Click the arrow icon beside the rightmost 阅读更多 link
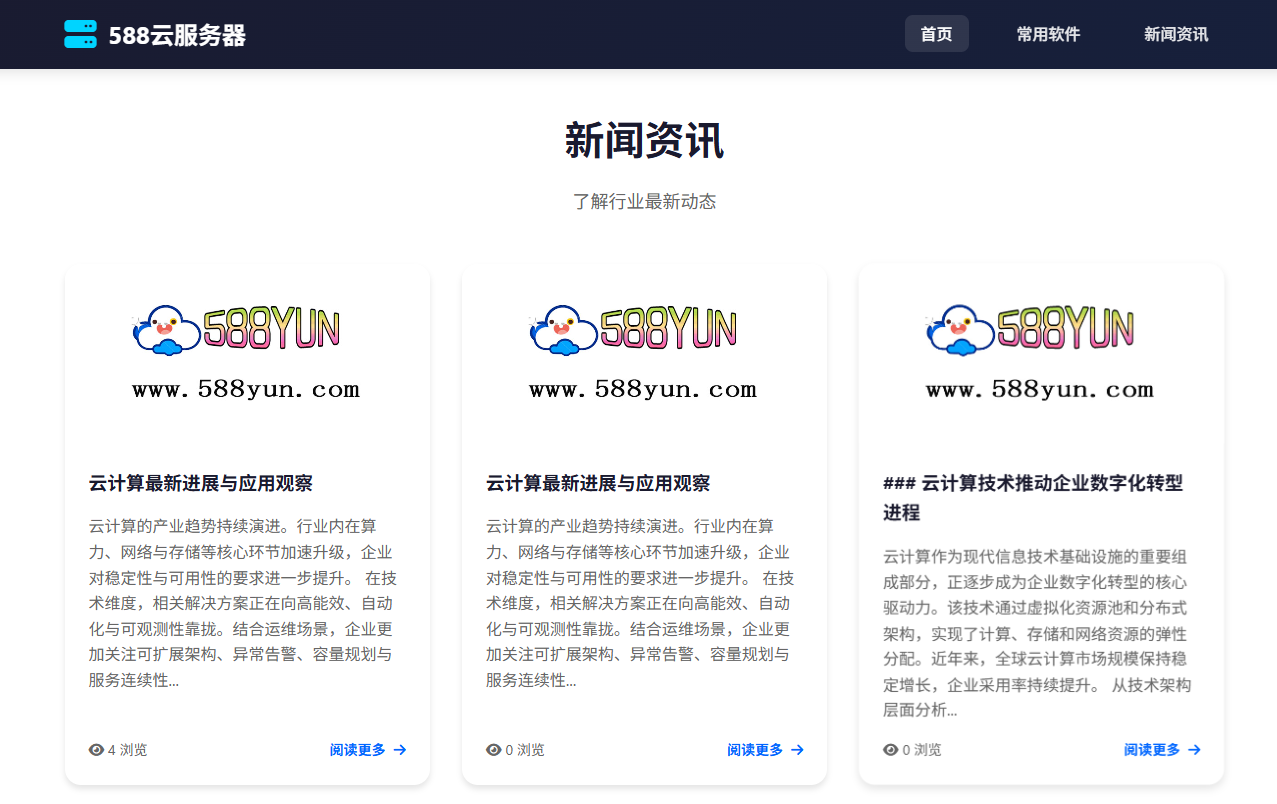This screenshot has height=804, width=1277. [1193, 749]
